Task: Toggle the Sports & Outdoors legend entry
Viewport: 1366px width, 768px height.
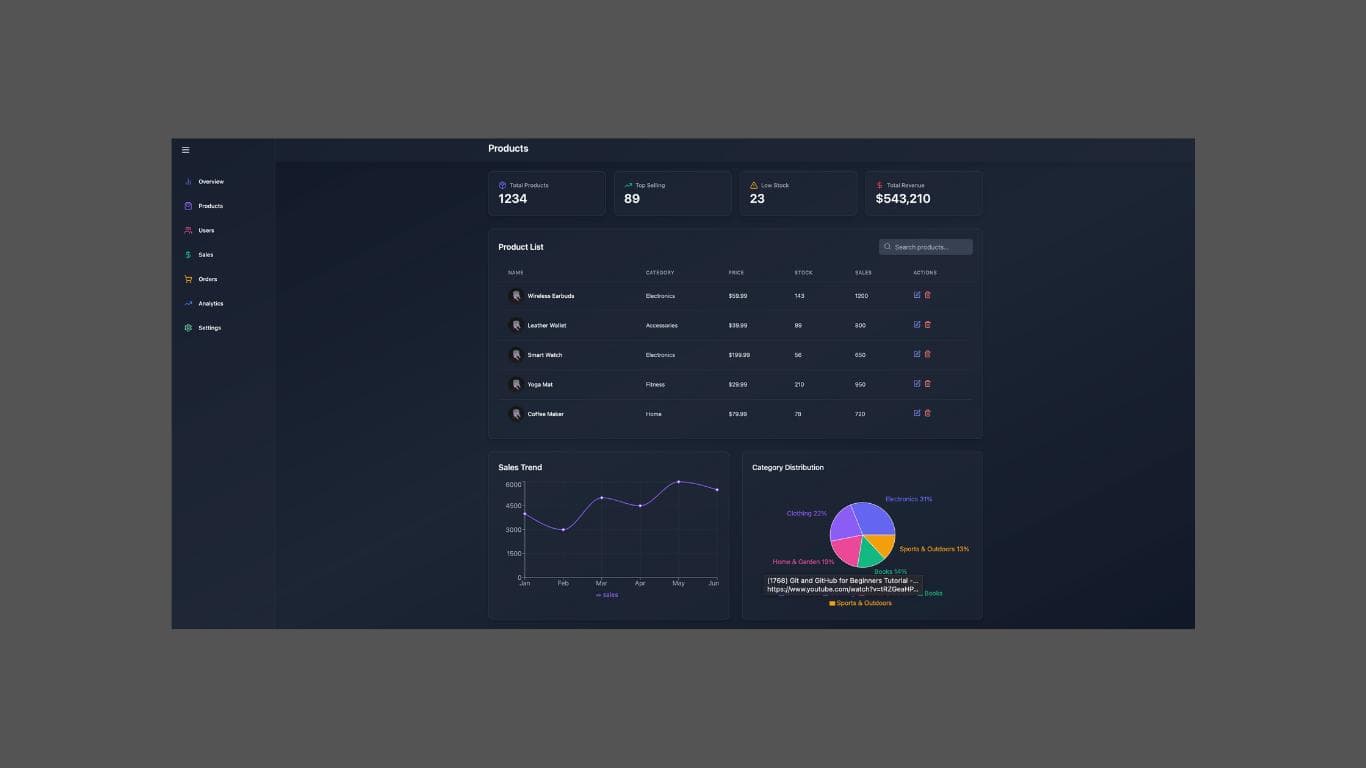Action: [860, 603]
